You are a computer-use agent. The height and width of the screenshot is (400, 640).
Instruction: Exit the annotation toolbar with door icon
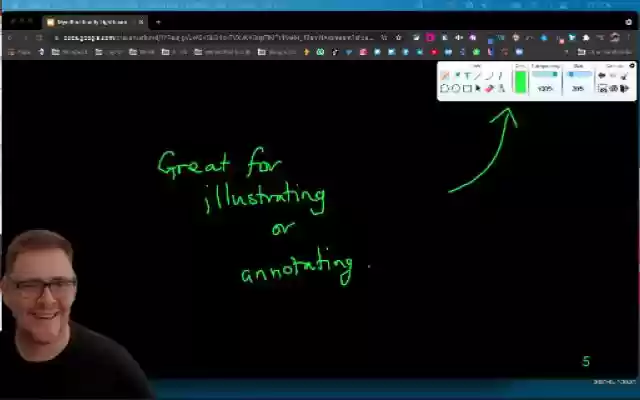pos(624,88)
